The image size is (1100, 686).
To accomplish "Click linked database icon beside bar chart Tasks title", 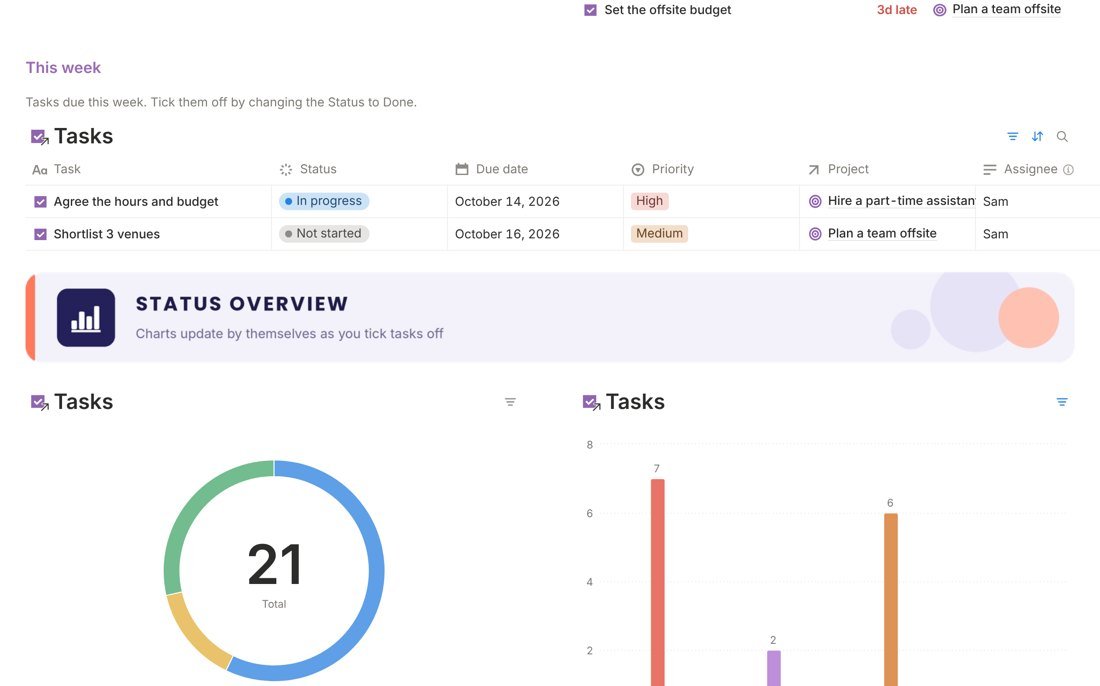I will (x=591, y=403).
